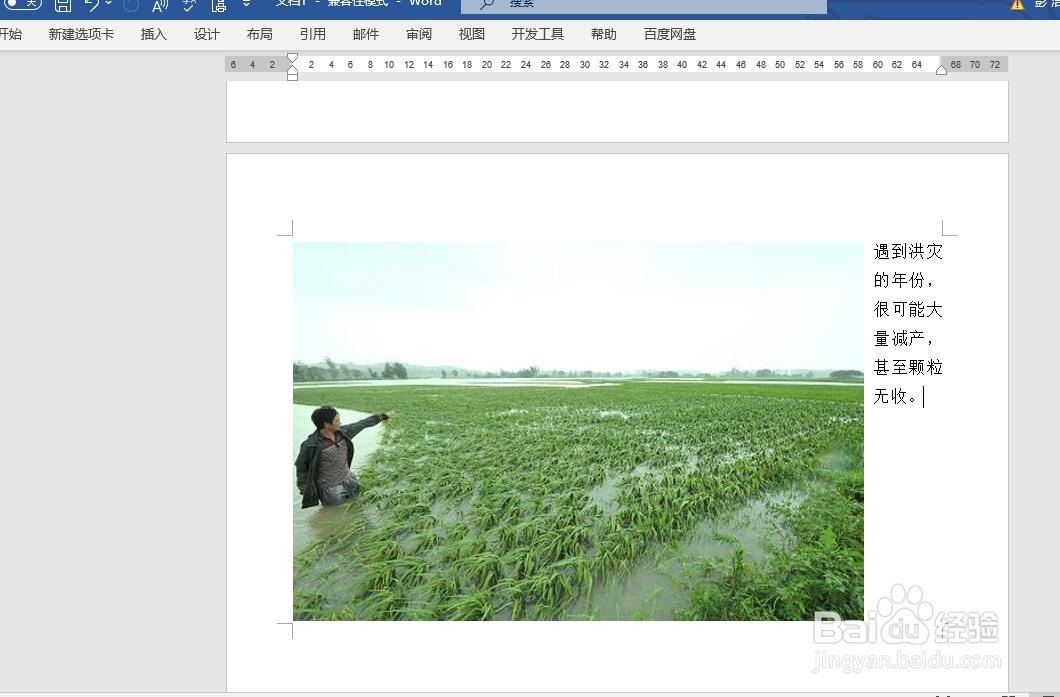This screenshot has width=1060, height=697.
Task: Click the print preview icon
Action: (x=219, y=5)
